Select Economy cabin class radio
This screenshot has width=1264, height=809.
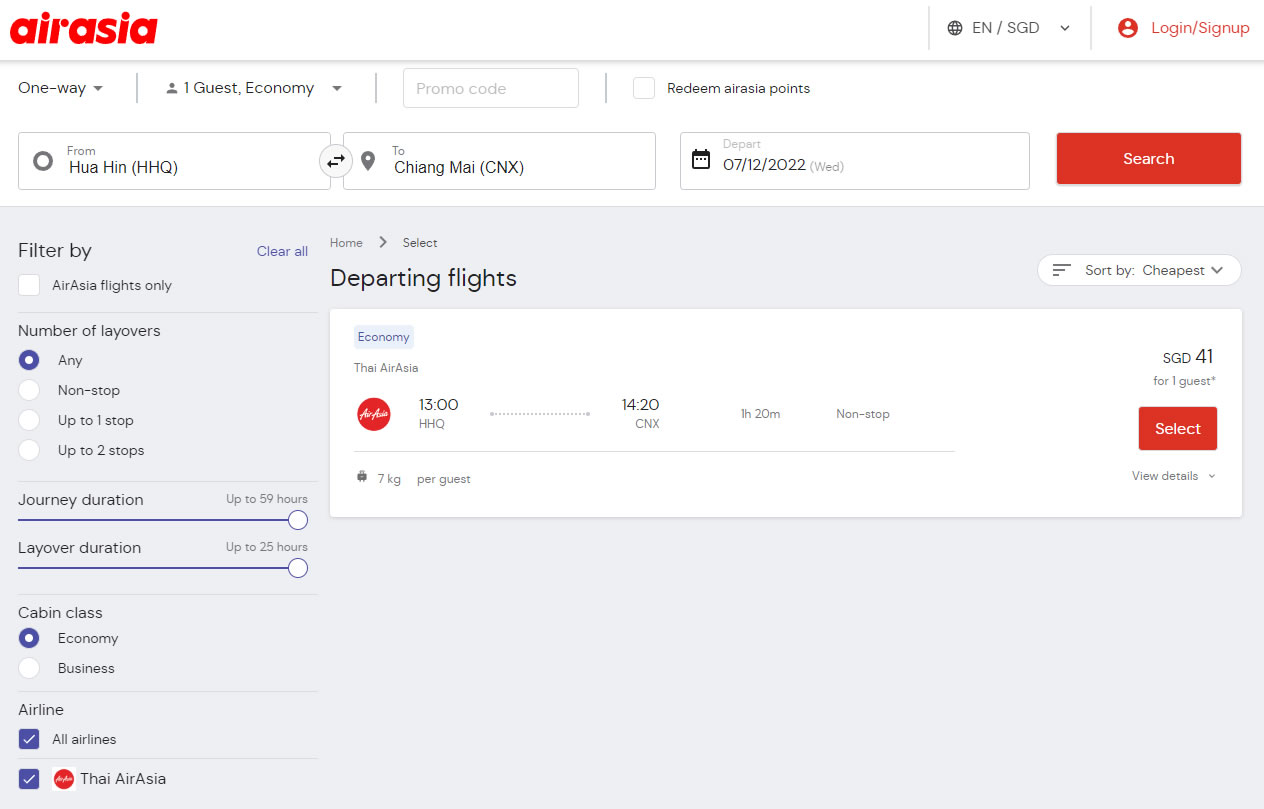(x=29, y=638)
